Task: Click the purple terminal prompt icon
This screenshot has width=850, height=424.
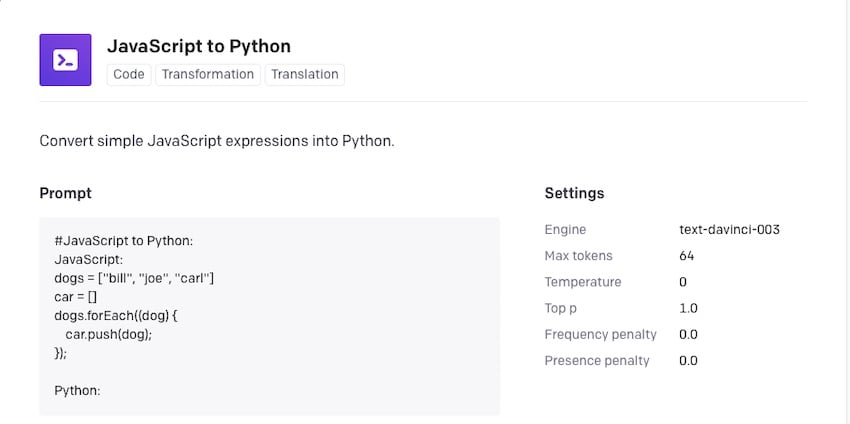Action: (x=66, y=60)
